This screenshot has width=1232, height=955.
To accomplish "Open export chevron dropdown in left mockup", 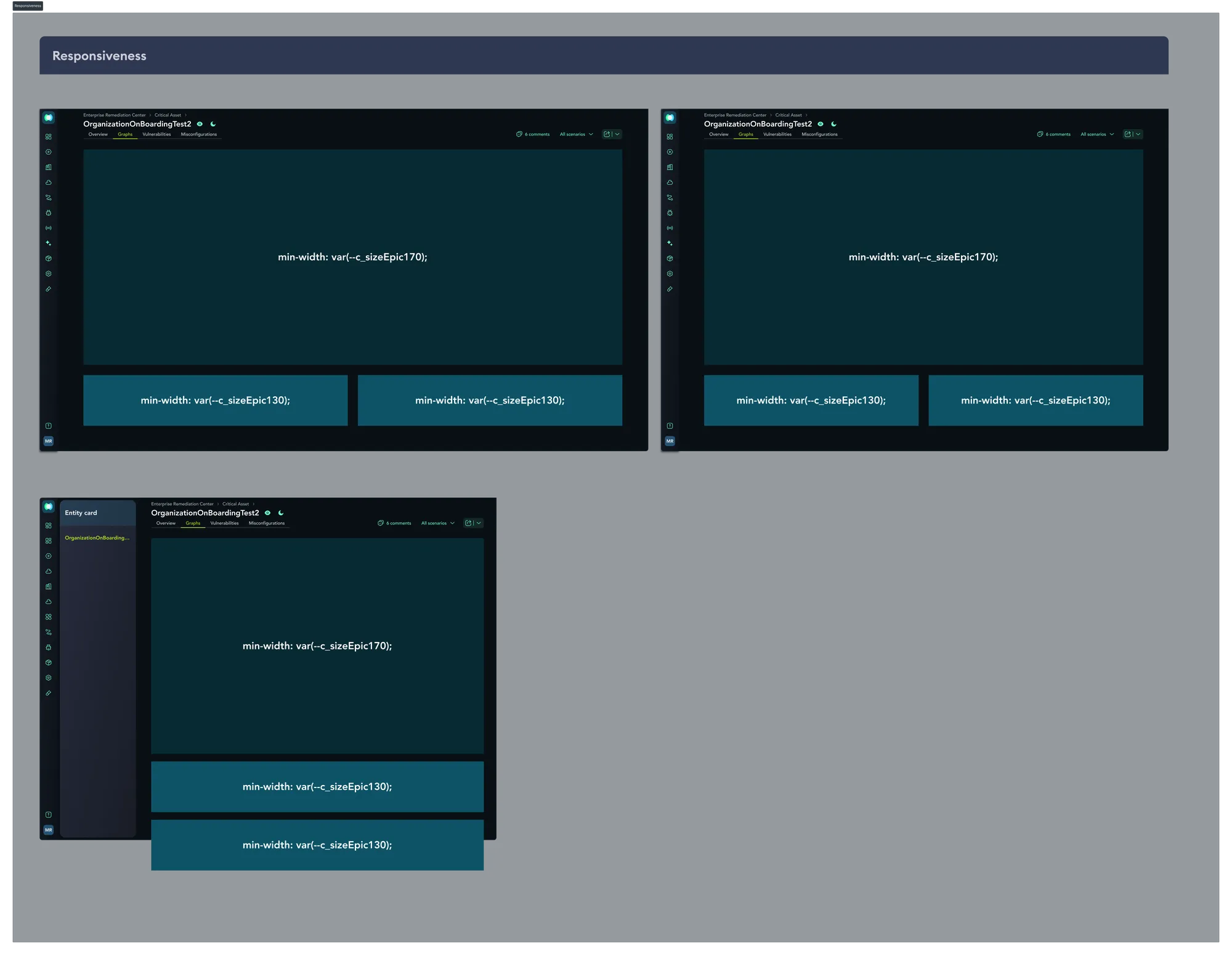I will (x=617, y=134).
